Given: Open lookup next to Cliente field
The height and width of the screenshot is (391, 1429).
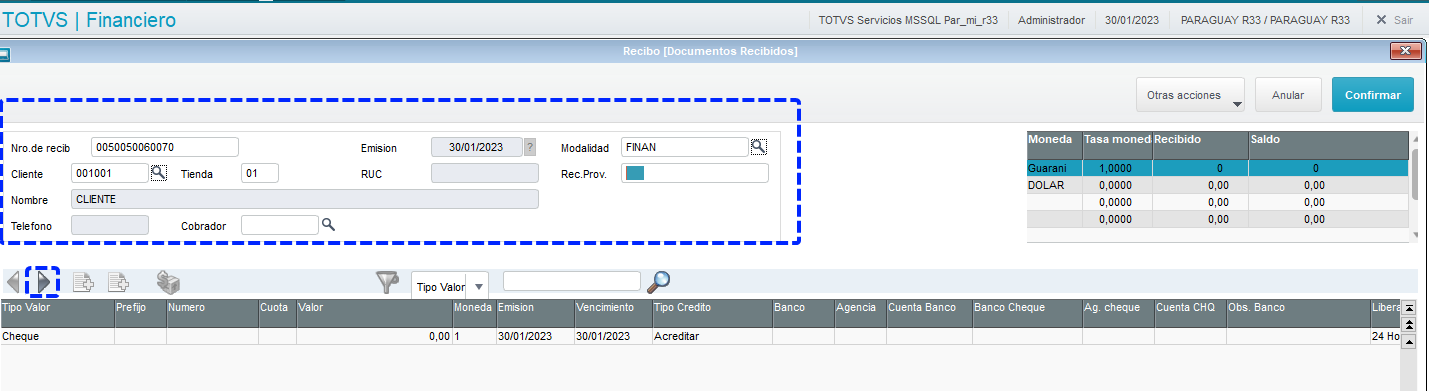Looking at the screenshot, I should pyautogui.click(x=158, y=173).
